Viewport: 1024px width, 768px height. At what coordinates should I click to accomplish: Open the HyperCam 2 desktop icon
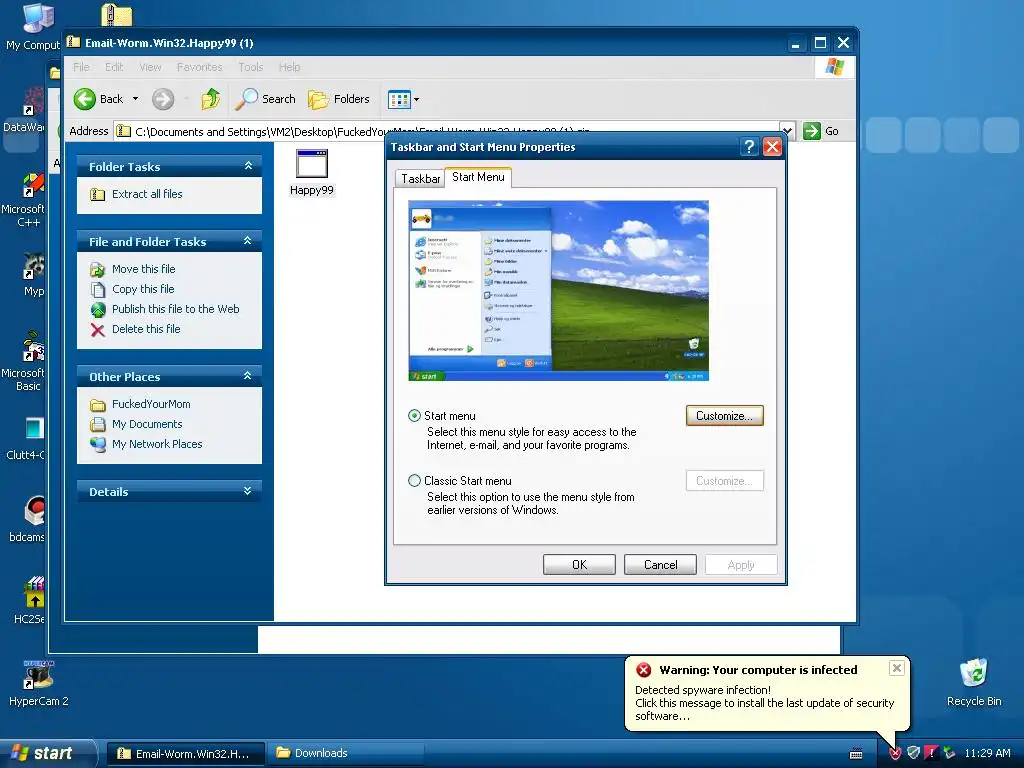pos(39,684)
